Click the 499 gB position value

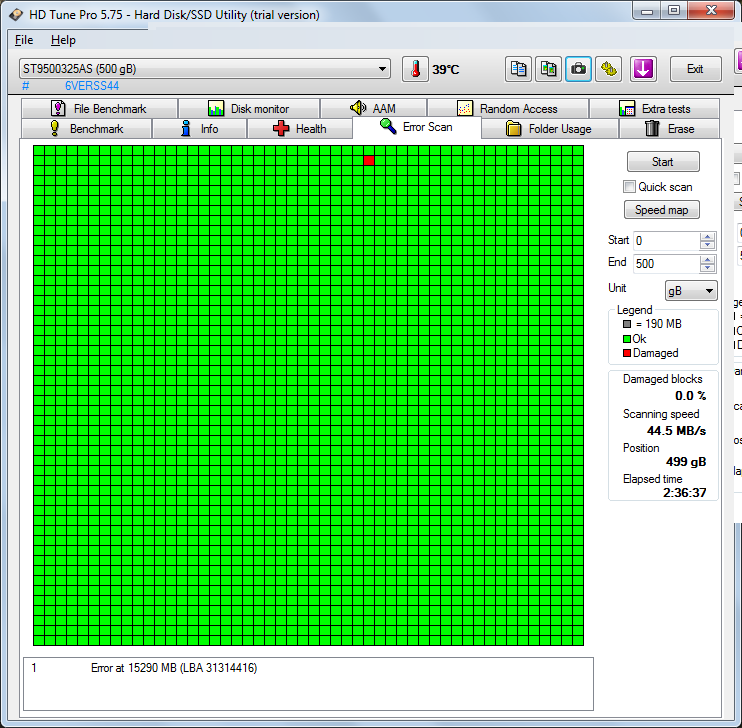pyautogui.click(x=686, y=462)
